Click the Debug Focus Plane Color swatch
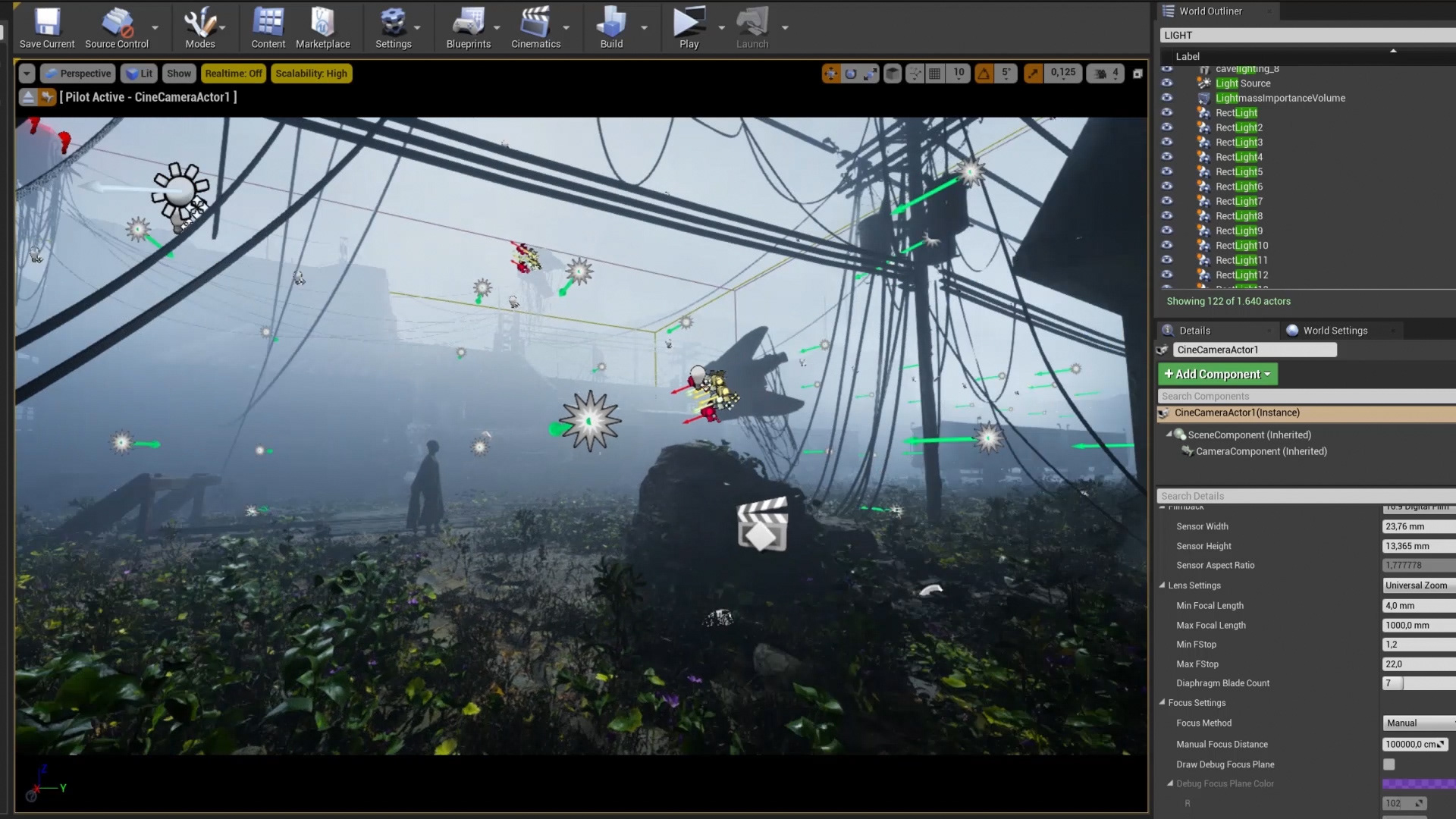Screen dimensions: 1456x819 [1417, 784]
